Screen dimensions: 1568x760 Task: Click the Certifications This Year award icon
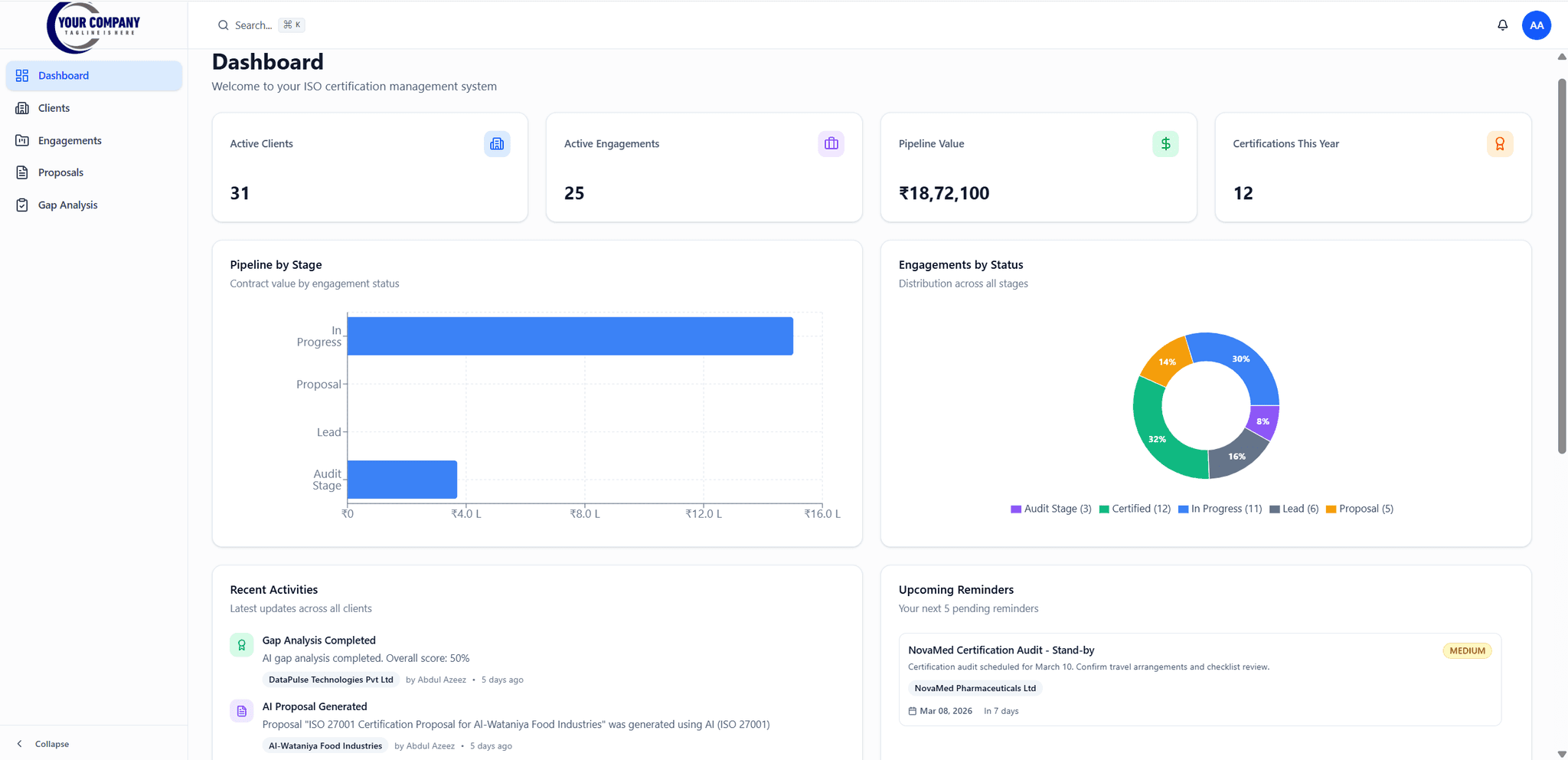pyautogui.click(x=1500, y=144)
